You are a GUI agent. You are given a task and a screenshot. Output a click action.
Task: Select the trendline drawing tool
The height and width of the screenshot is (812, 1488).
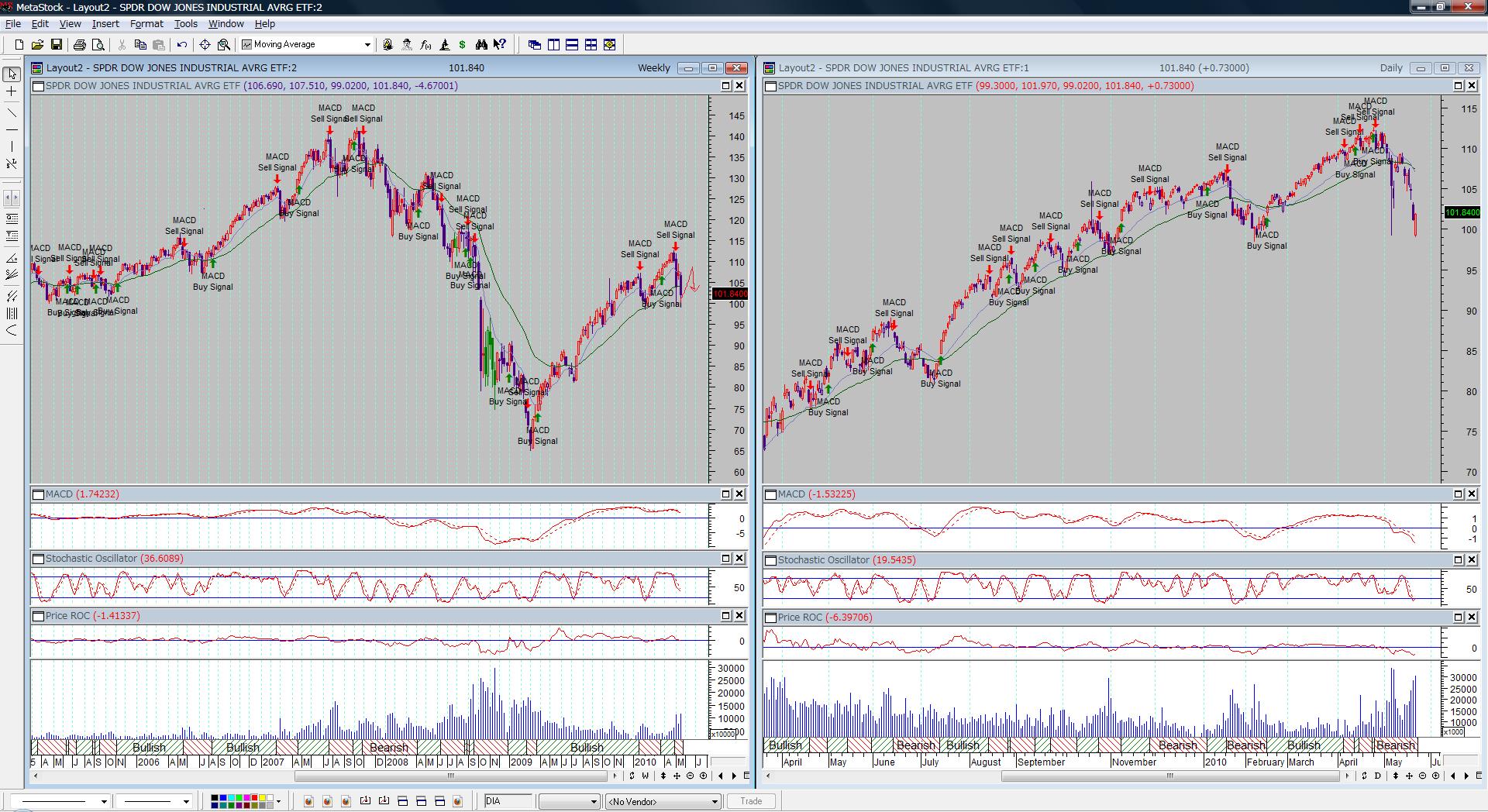click(12, 112)
